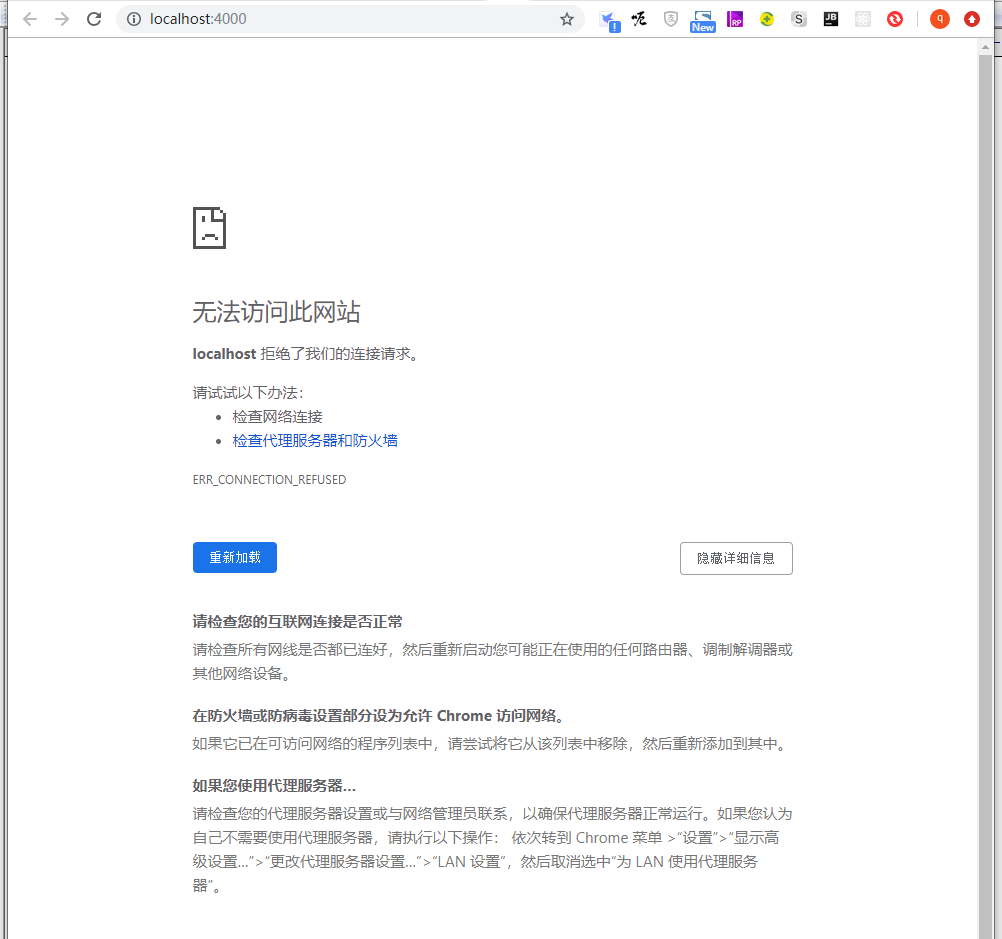
Task: Click the red circular arrows extension icon
Action: 895,19
